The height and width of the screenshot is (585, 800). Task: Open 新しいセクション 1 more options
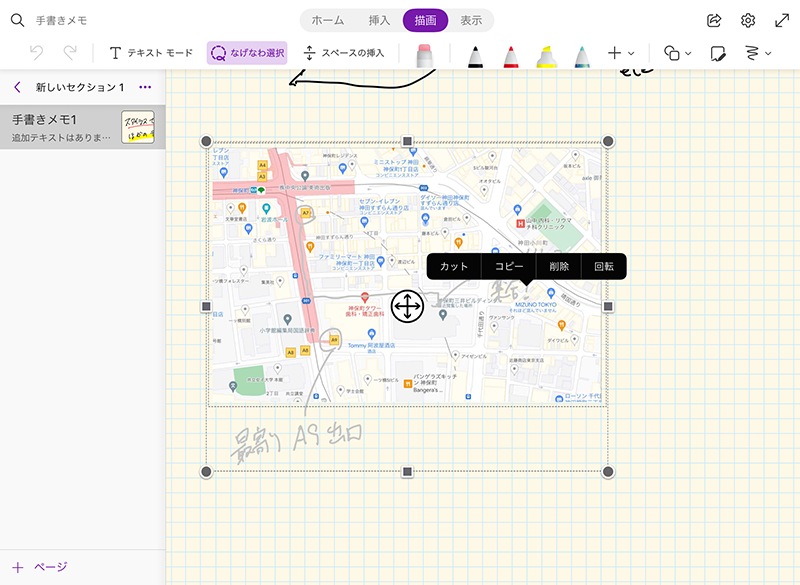(x=145, y=87)
